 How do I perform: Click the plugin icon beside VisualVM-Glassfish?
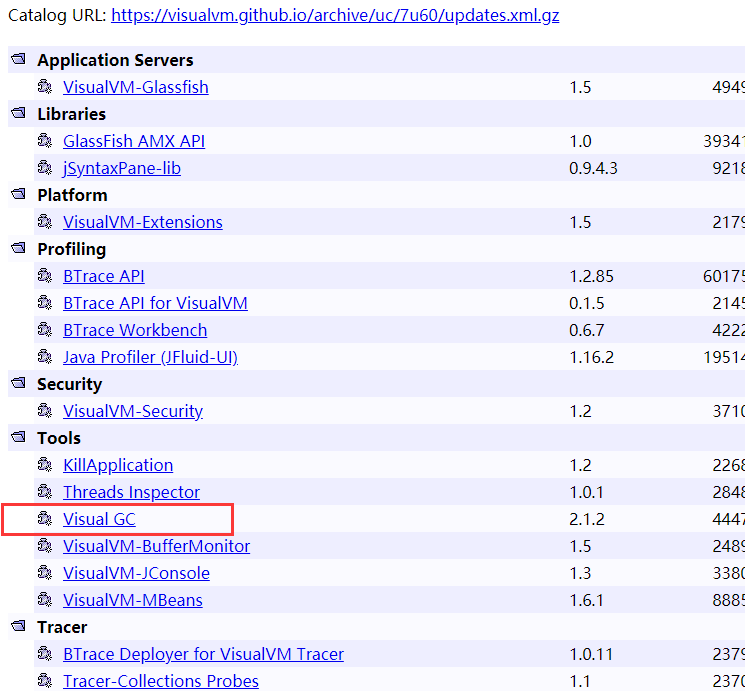click(x=44, y=87)
